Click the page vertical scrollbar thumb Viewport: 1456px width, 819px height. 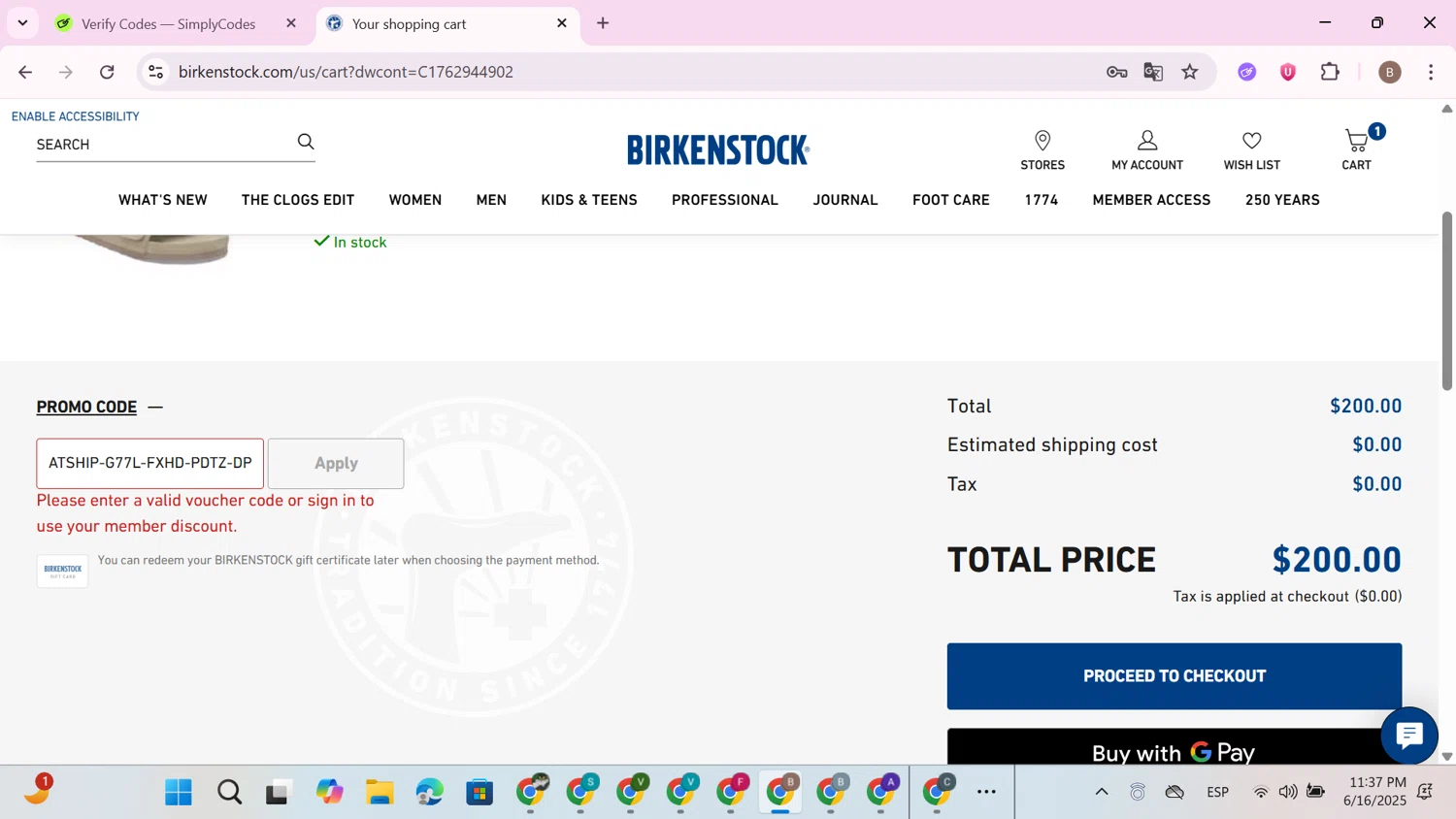pyautogui.click(x=1446, y=301)
